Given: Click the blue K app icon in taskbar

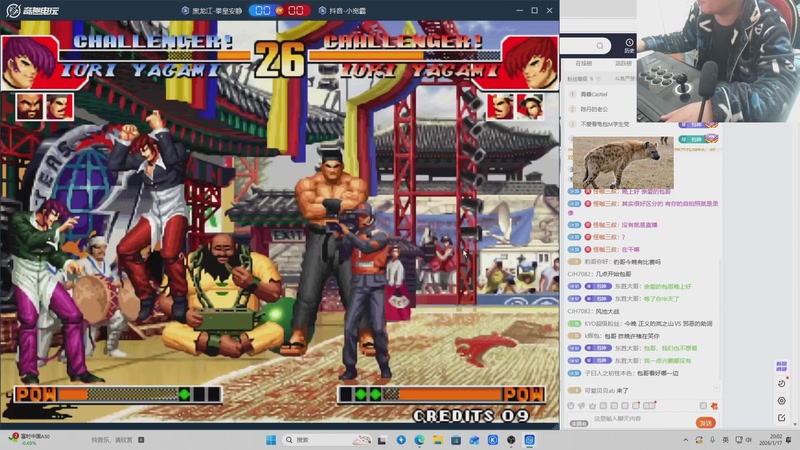Looking at the screenshot, I should [x=493, y=440].
